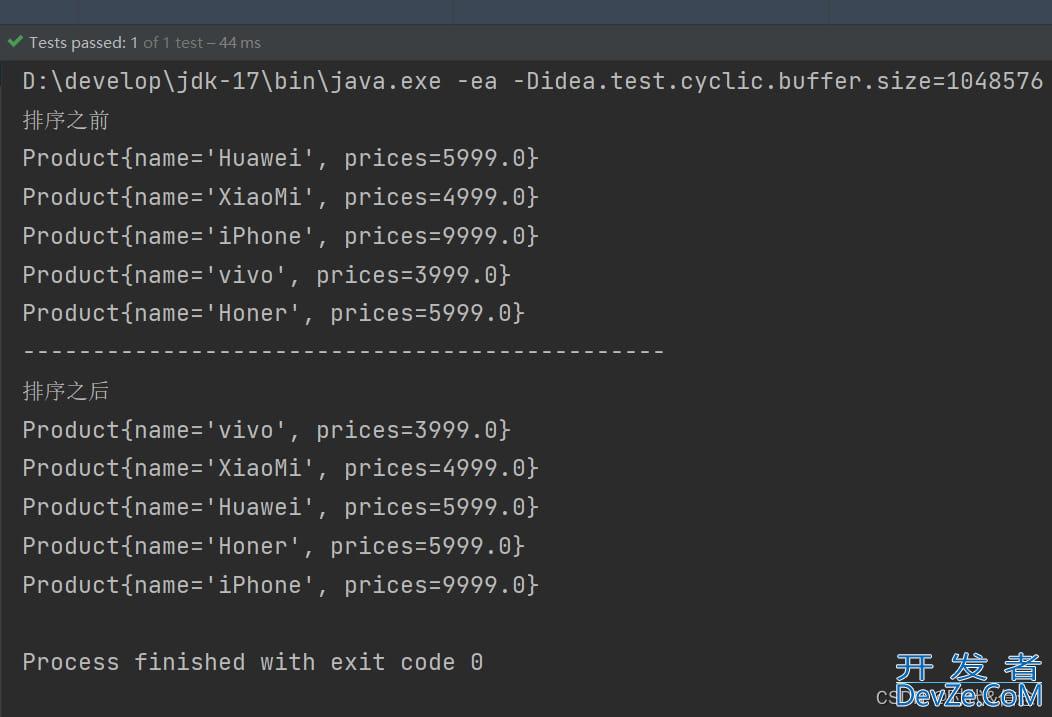Click 'Process finished with exit code 0' text

[x=253, y=663]
